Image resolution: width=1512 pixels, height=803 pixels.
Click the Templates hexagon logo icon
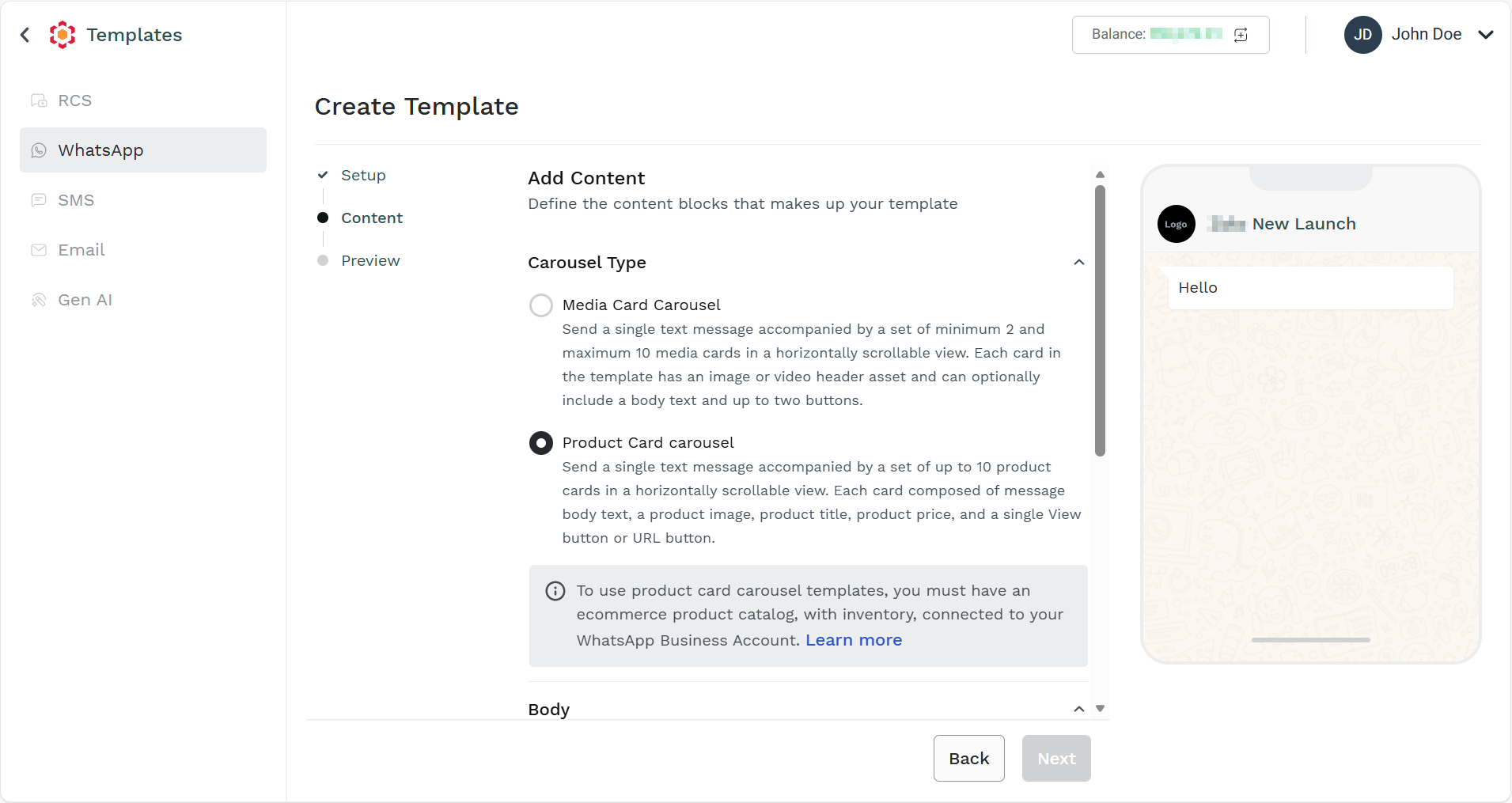63,35
